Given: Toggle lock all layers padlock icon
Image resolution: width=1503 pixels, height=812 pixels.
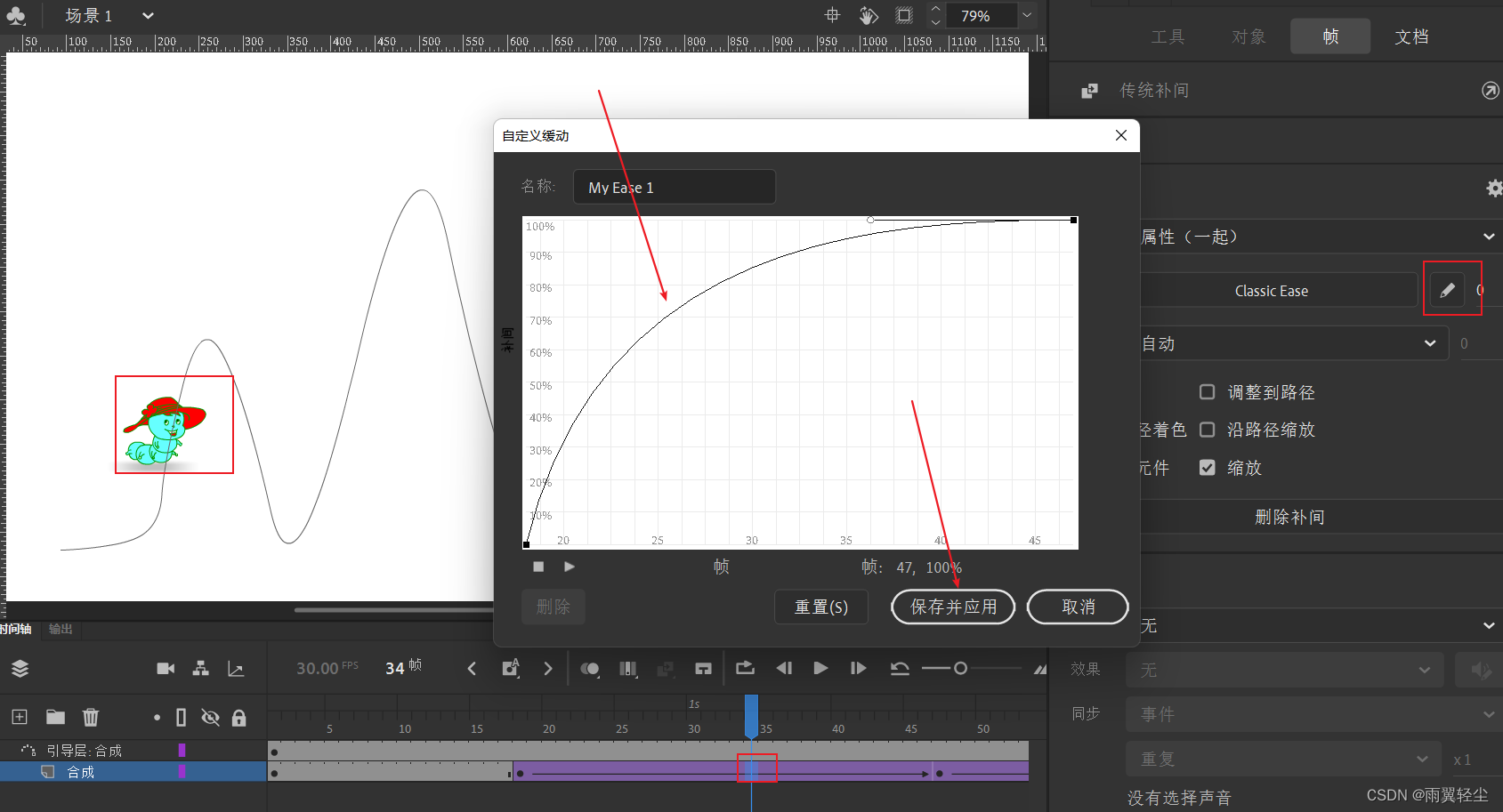Looking at the screenshot, I should tap(238, 718).
